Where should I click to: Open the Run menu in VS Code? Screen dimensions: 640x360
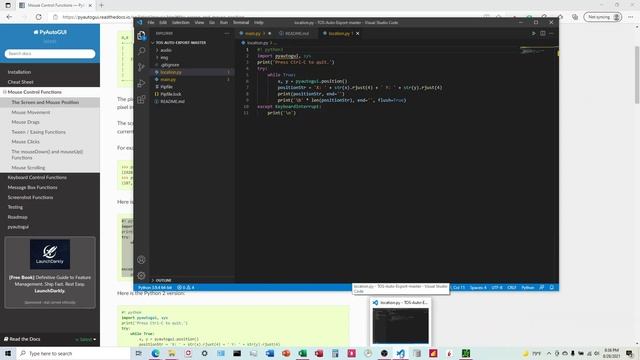click(x=224, y=22)
